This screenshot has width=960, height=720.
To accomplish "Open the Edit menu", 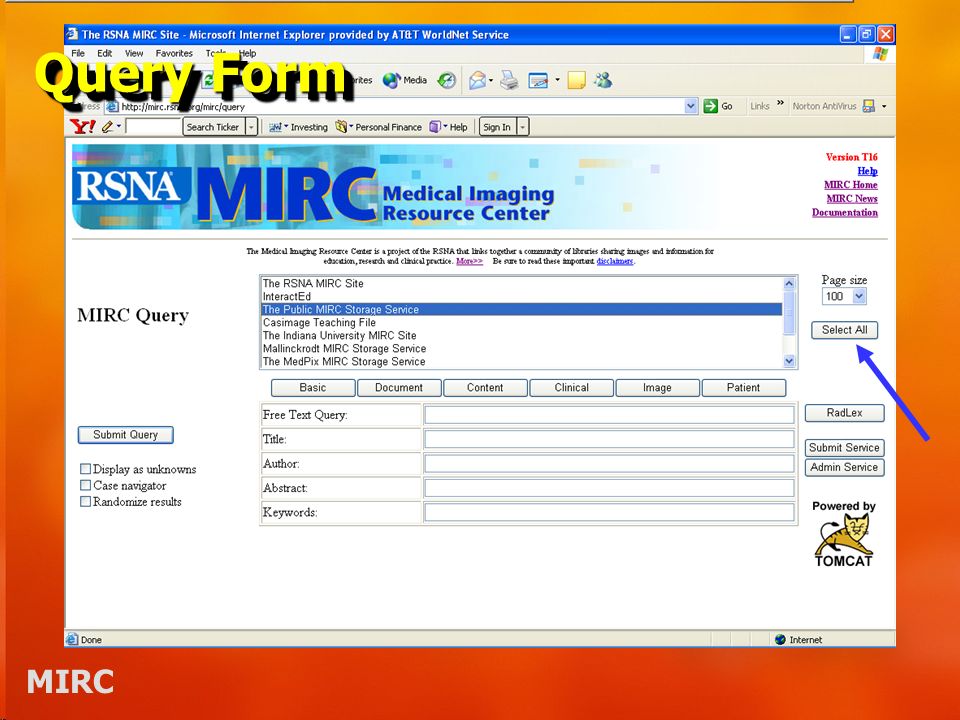I will tap(105, 53).
